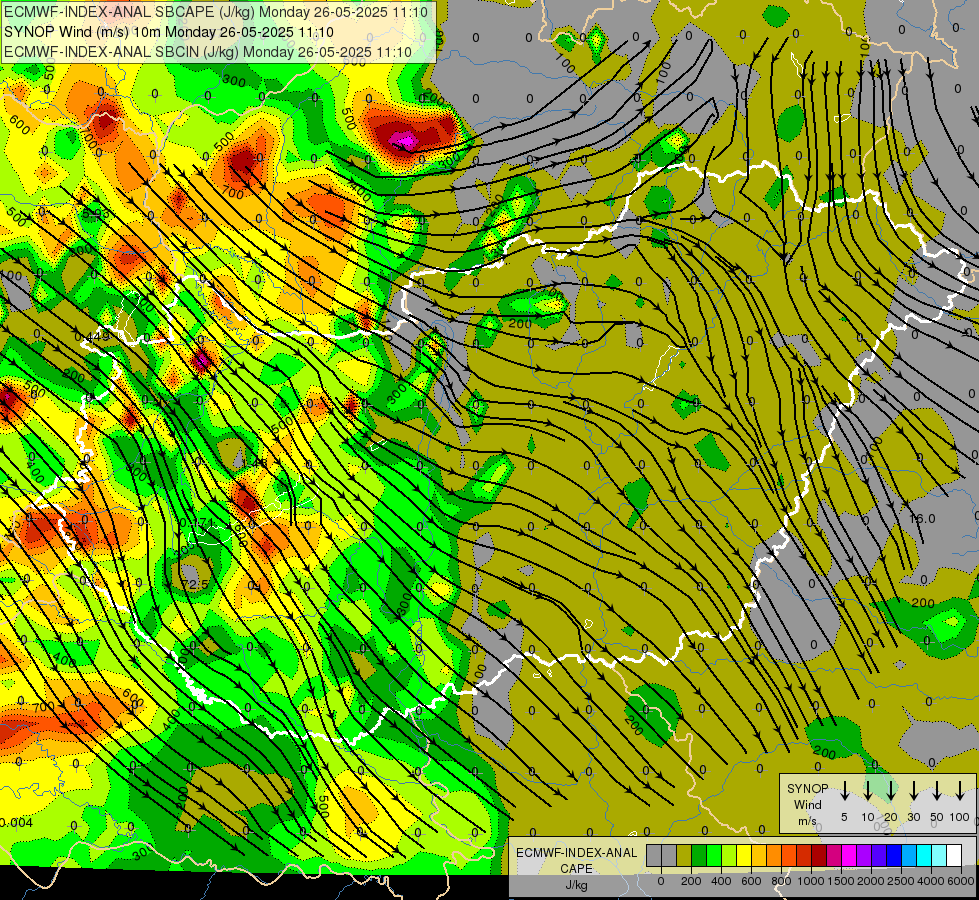Click the '0.449' value on the map
Screen dimensions: 979x900
(x=92, y=337)
